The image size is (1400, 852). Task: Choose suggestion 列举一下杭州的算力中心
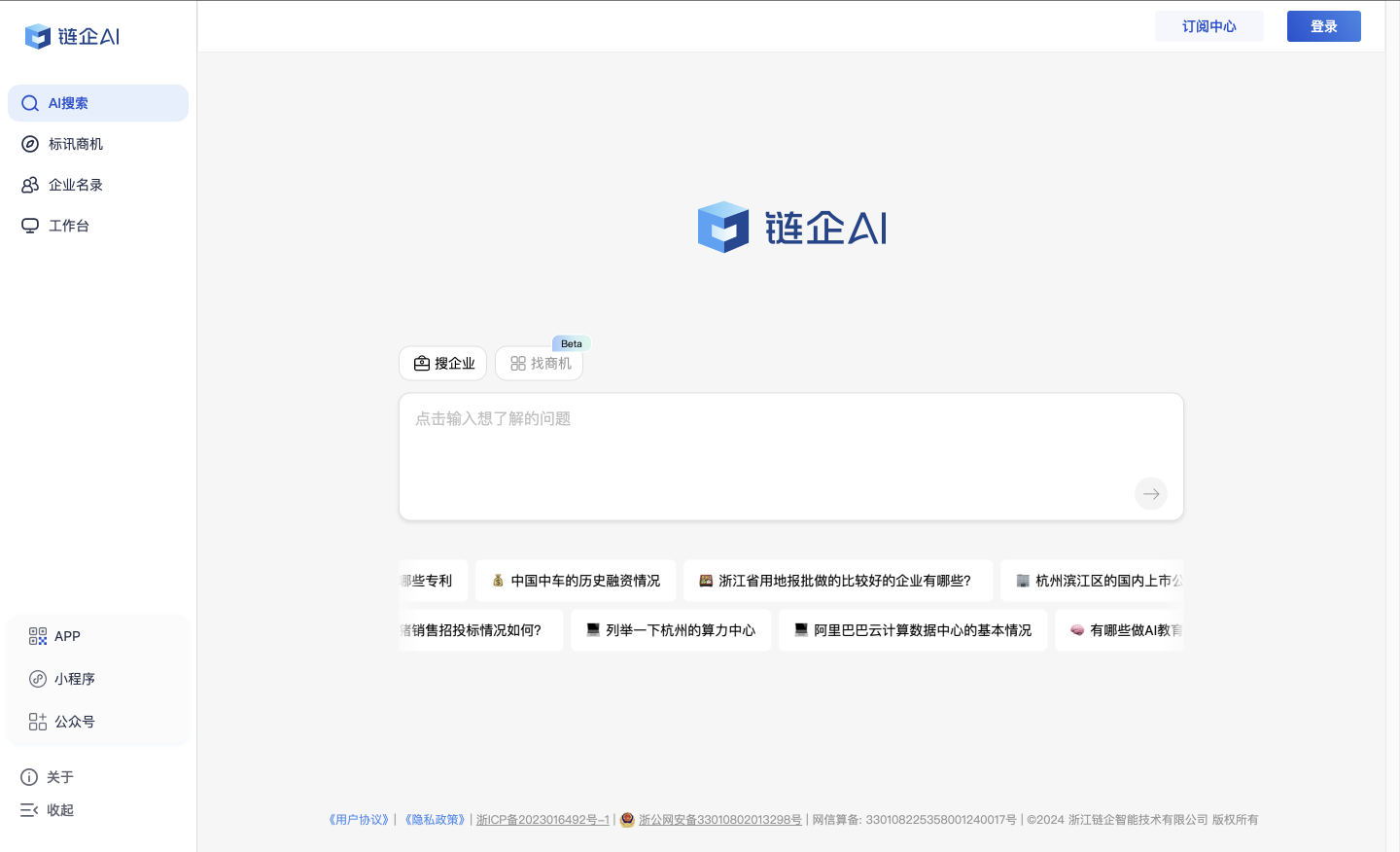[x=671, y=630]
